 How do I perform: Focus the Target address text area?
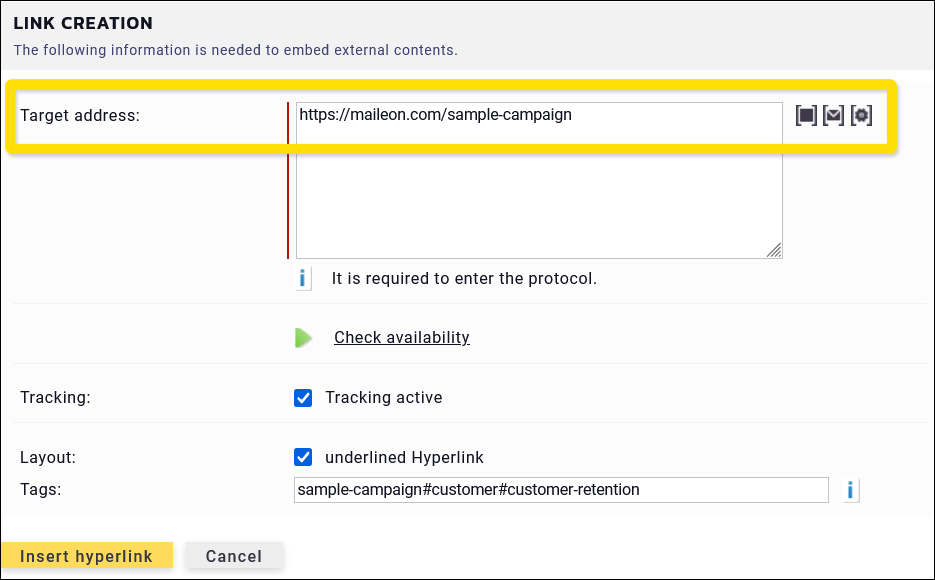[x=538, y=180]
